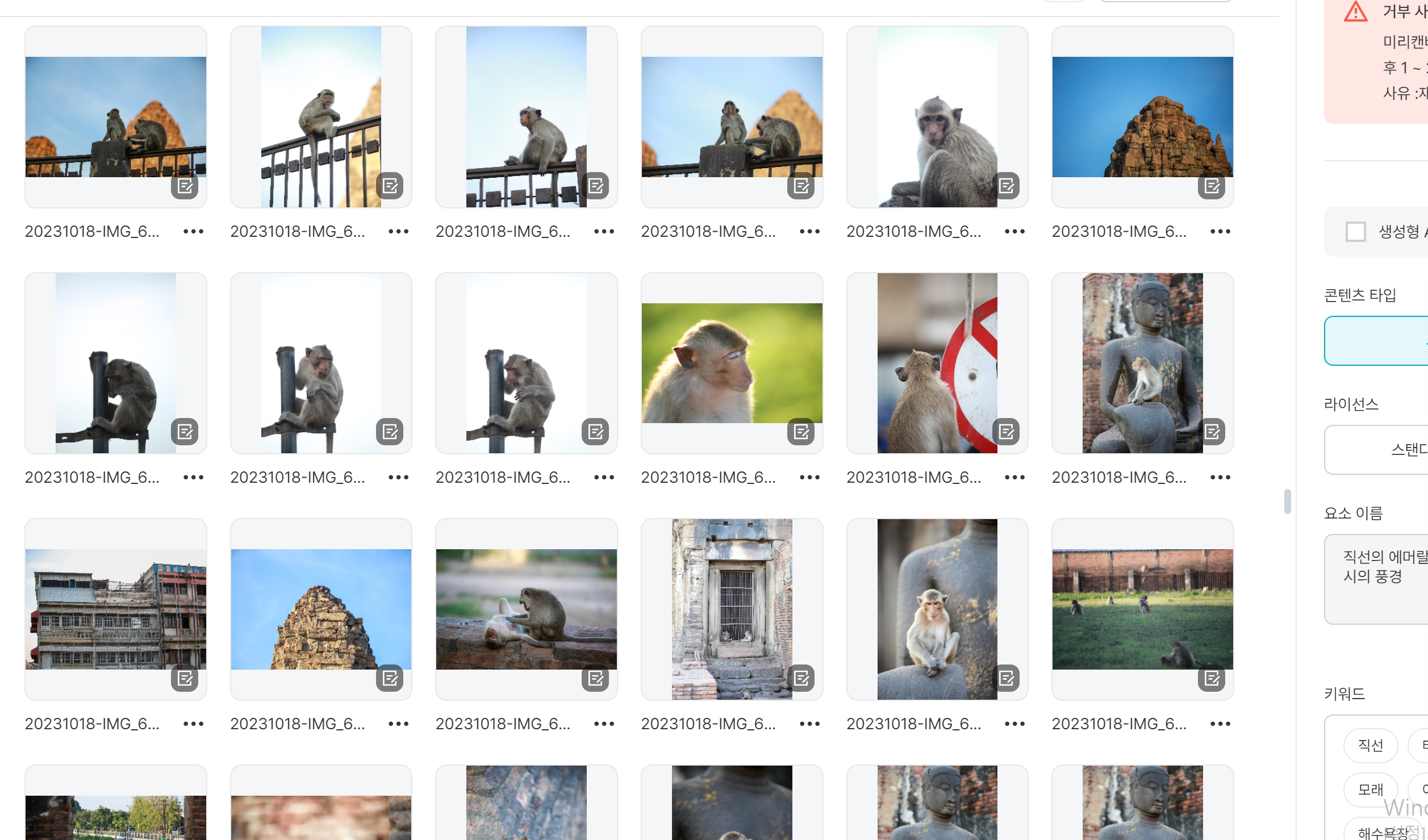Select the stone doorway with barred window thumbnail

pos(732,609)
